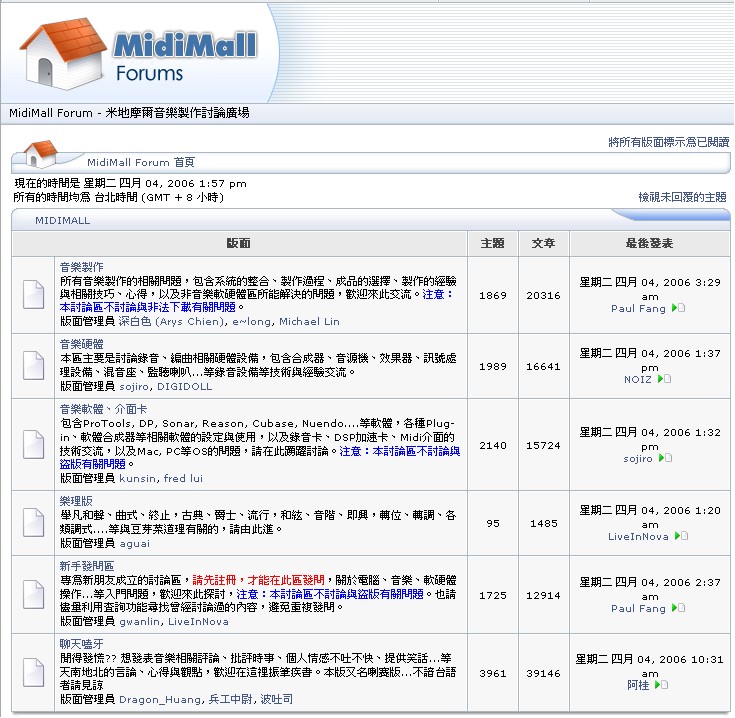735x718 pixels.
Task: Open moderator aguai profile
Action: point(135,544)
